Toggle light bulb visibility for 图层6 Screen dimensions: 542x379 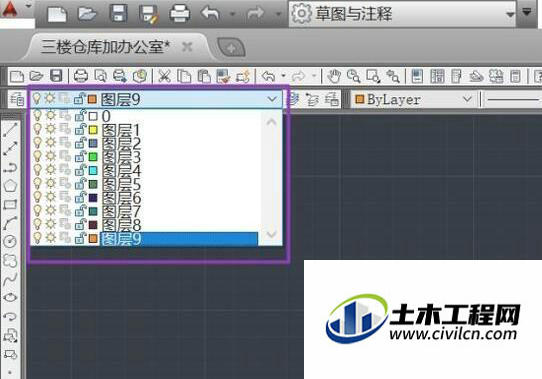[x=37, y=197]
